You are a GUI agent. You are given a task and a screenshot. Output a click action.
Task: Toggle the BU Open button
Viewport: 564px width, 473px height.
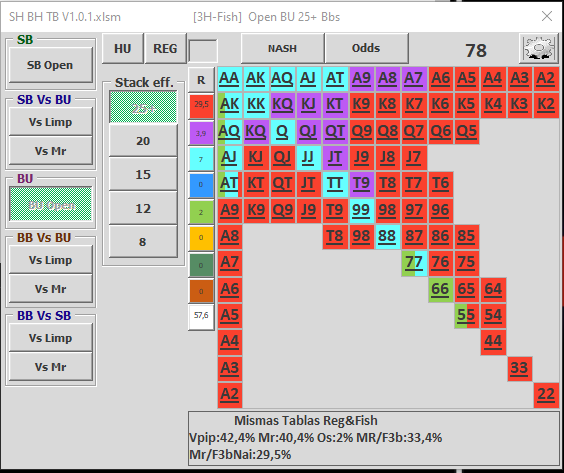51,204
